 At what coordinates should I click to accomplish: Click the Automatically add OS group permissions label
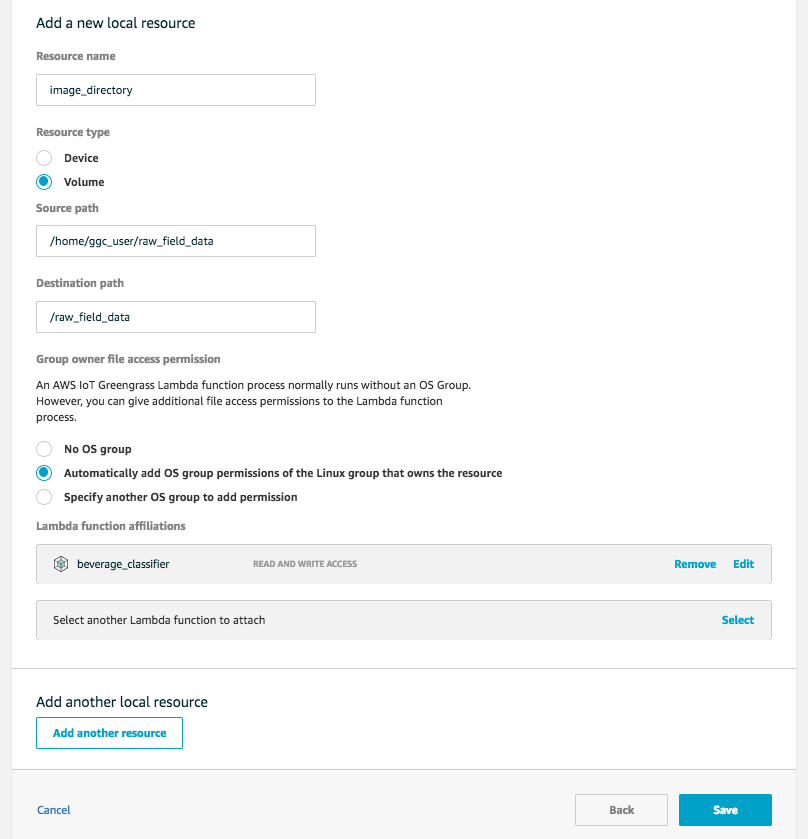click(x=283, y=473)
